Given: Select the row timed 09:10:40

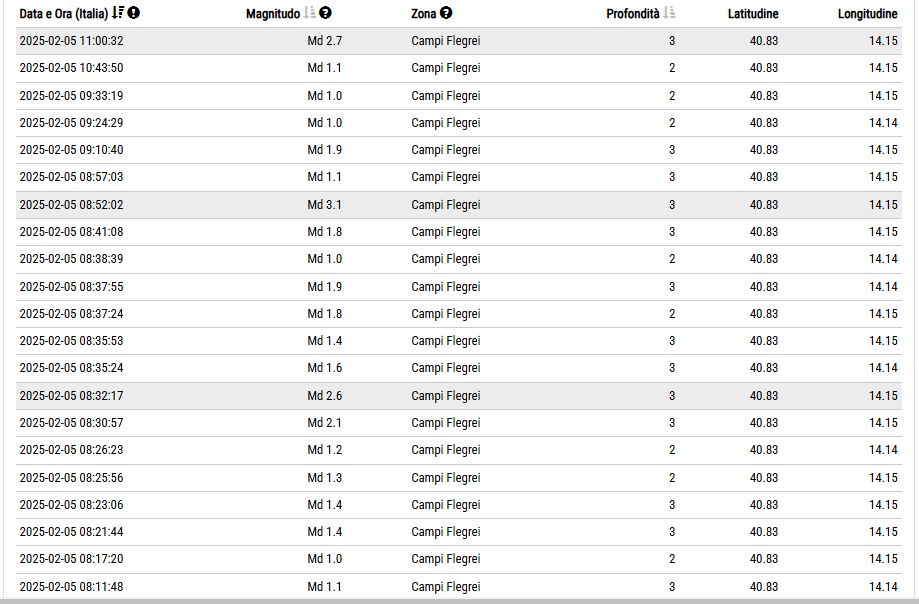Looking at the screenshot, I should (458, 150).
